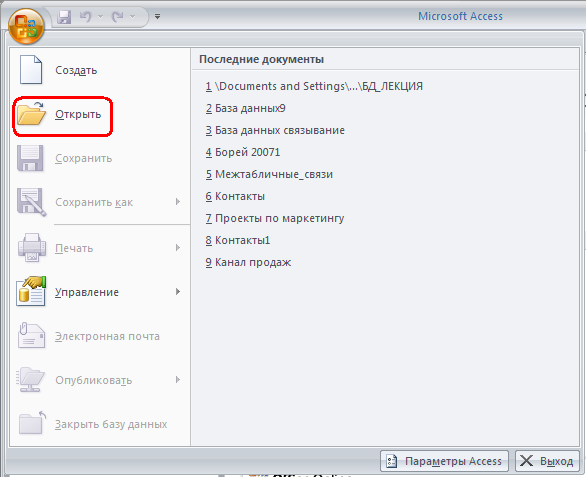586x477 pixels.
Task: Open recent document База данных9
Action: point(245,108)
